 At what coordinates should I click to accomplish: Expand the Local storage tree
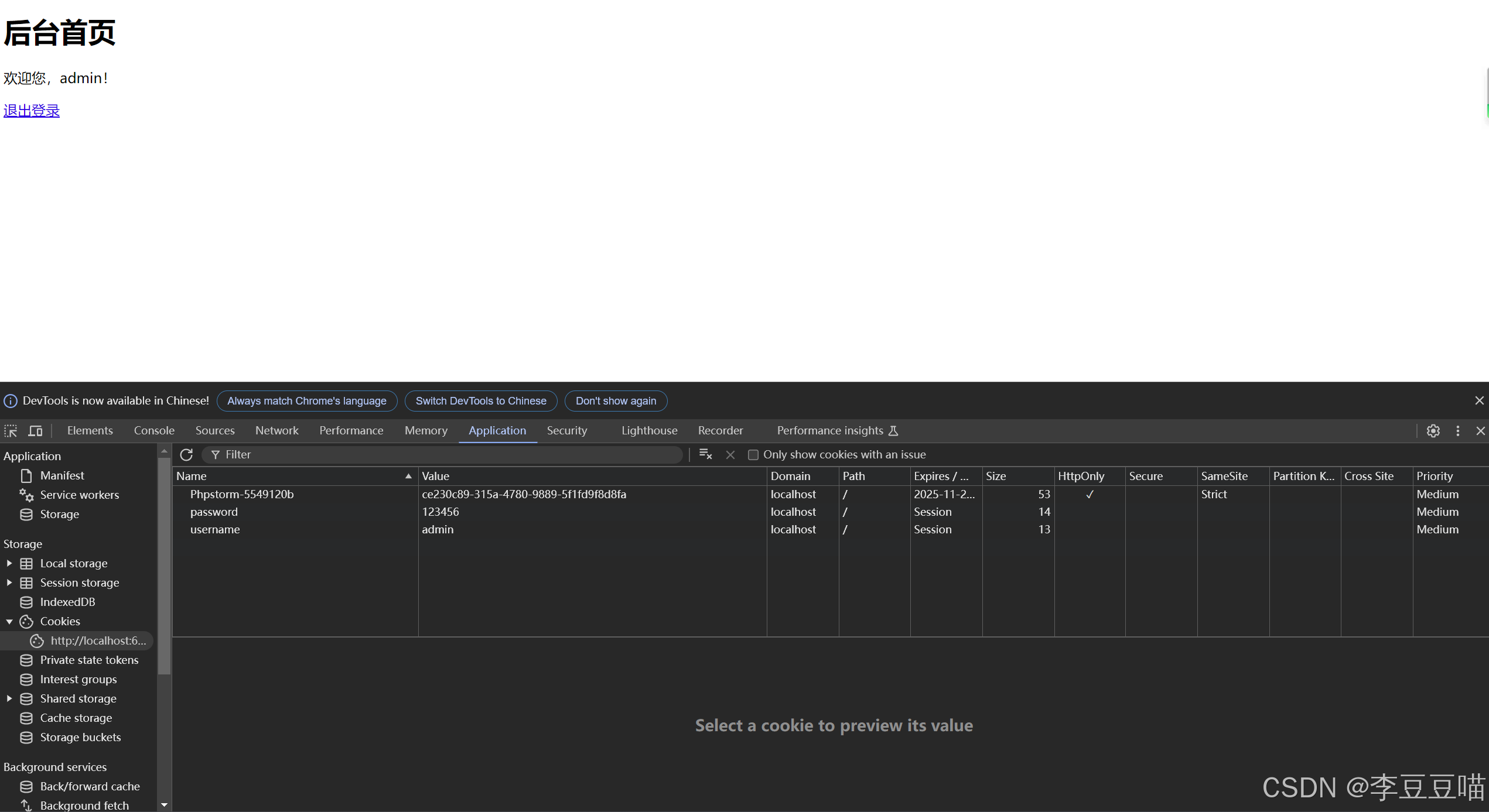[x=9, y=563]
